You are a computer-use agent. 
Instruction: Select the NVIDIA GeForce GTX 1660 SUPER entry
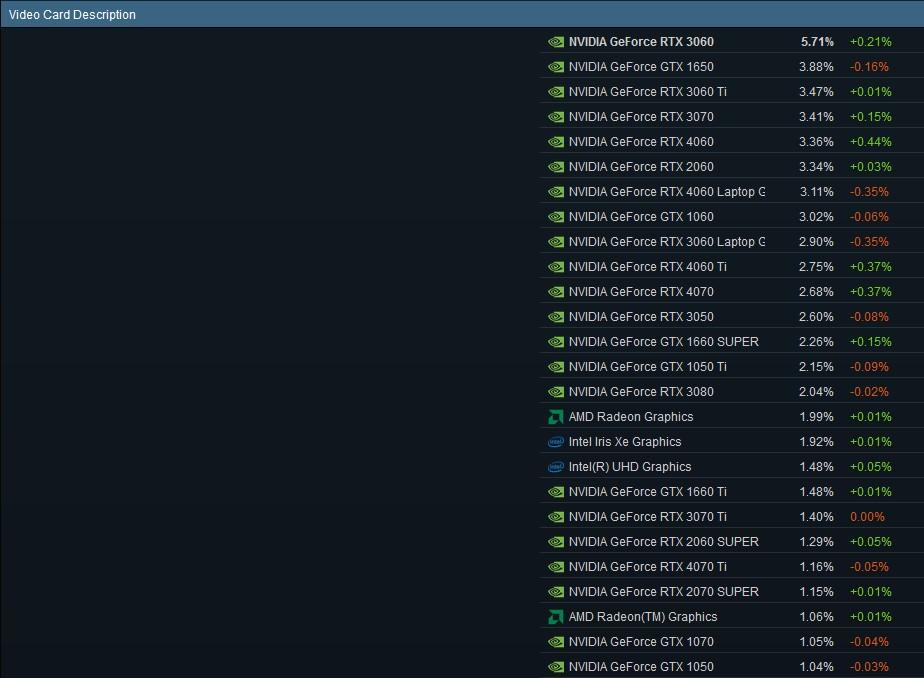pos(663,342)
